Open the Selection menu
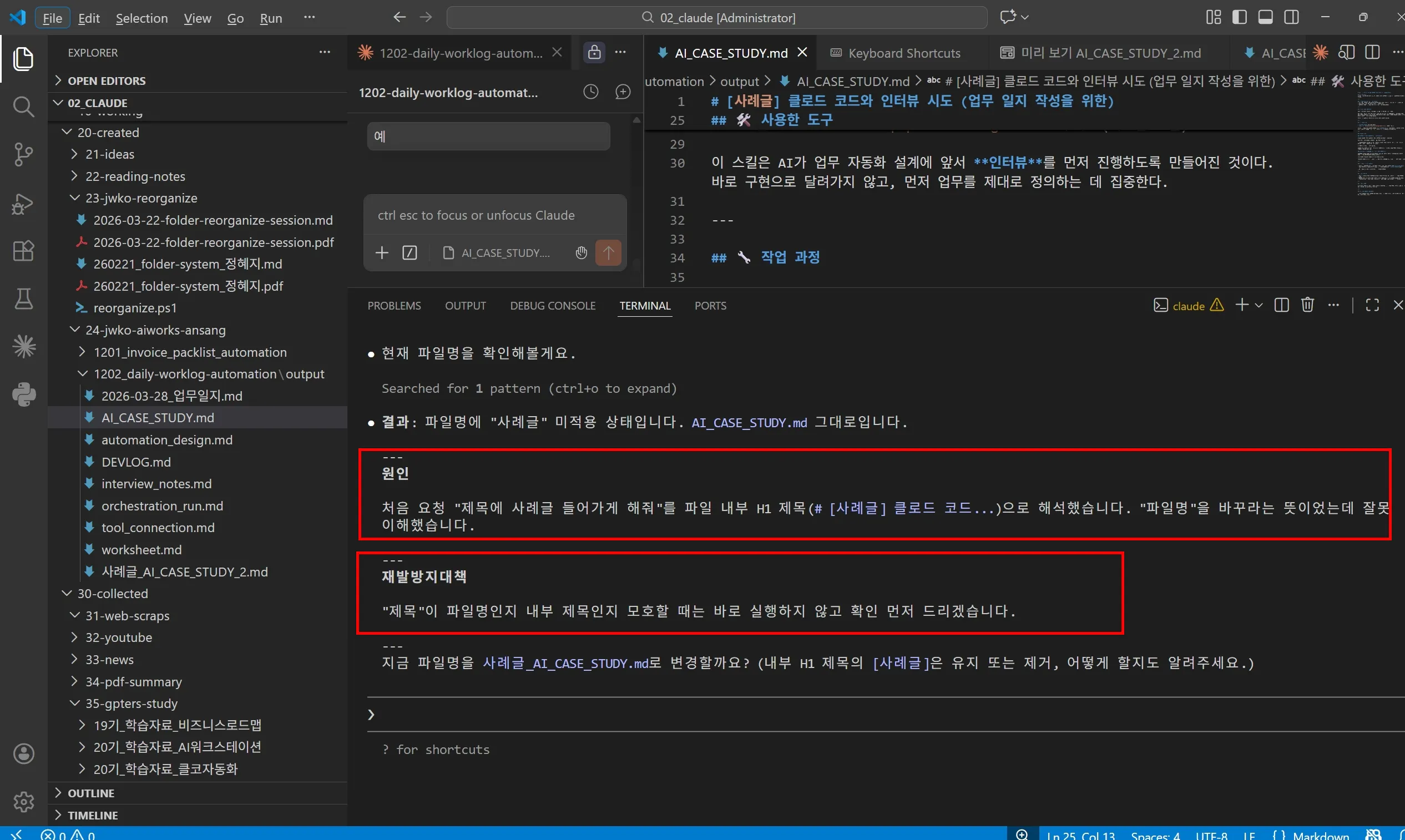Viewport: 1405px width, 840px height. click(x=141, y=18)
